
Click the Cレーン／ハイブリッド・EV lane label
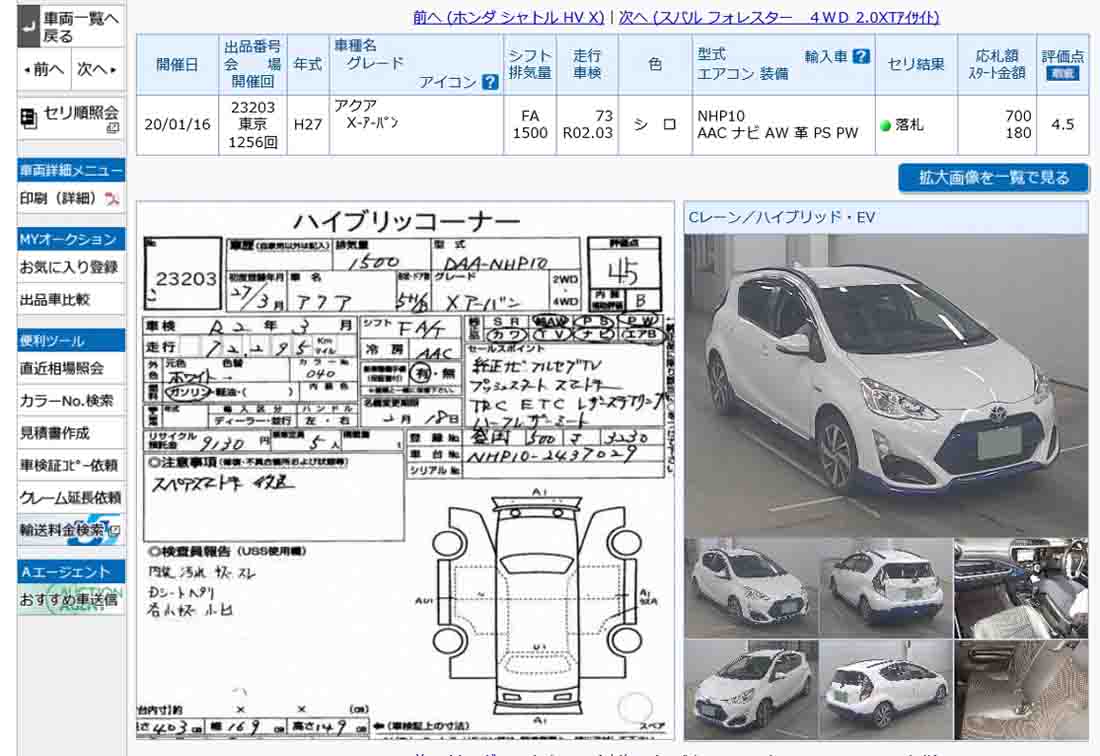[782, 217]
